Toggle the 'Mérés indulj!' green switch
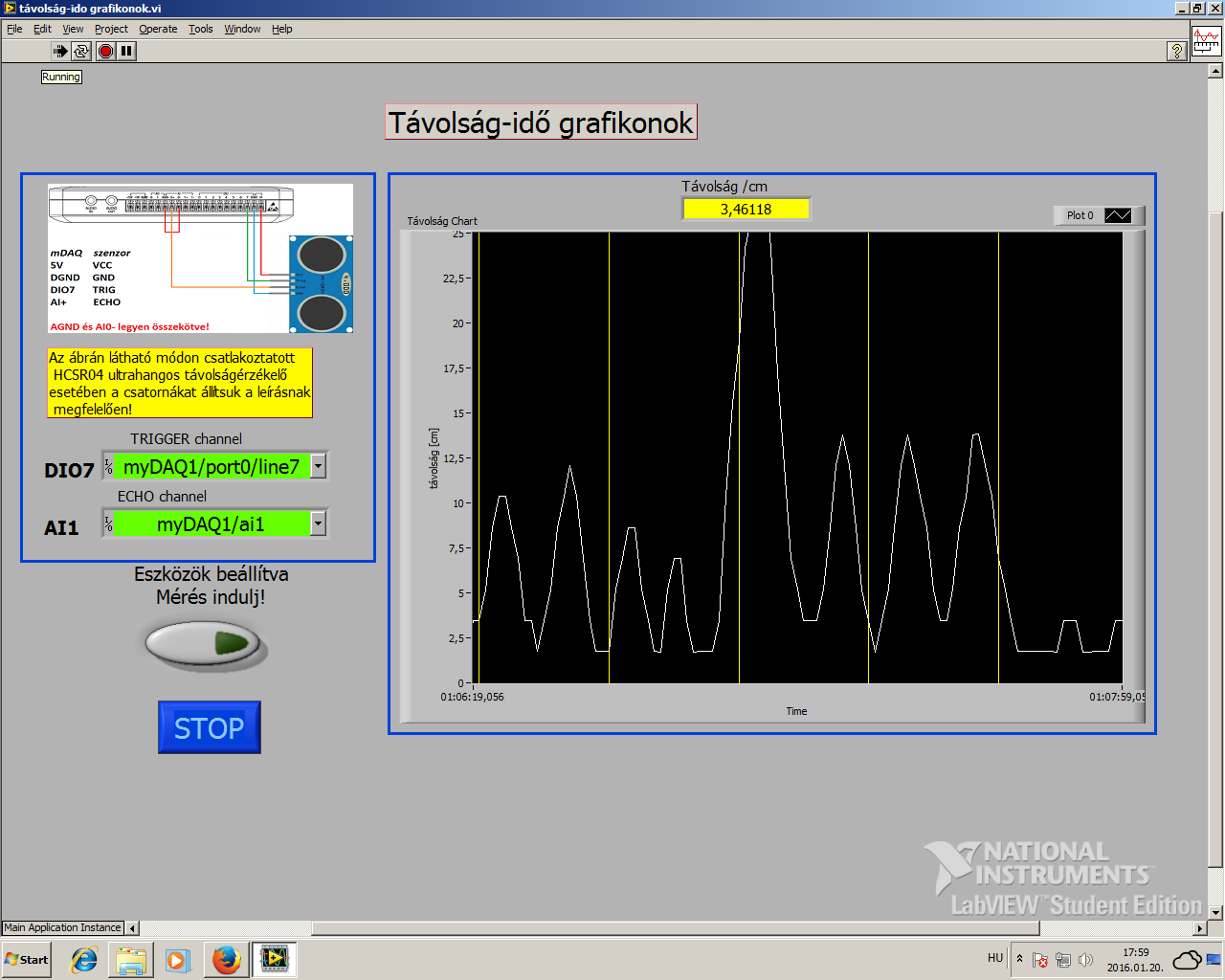The image size is (1225, 980). tap(203, 643)
